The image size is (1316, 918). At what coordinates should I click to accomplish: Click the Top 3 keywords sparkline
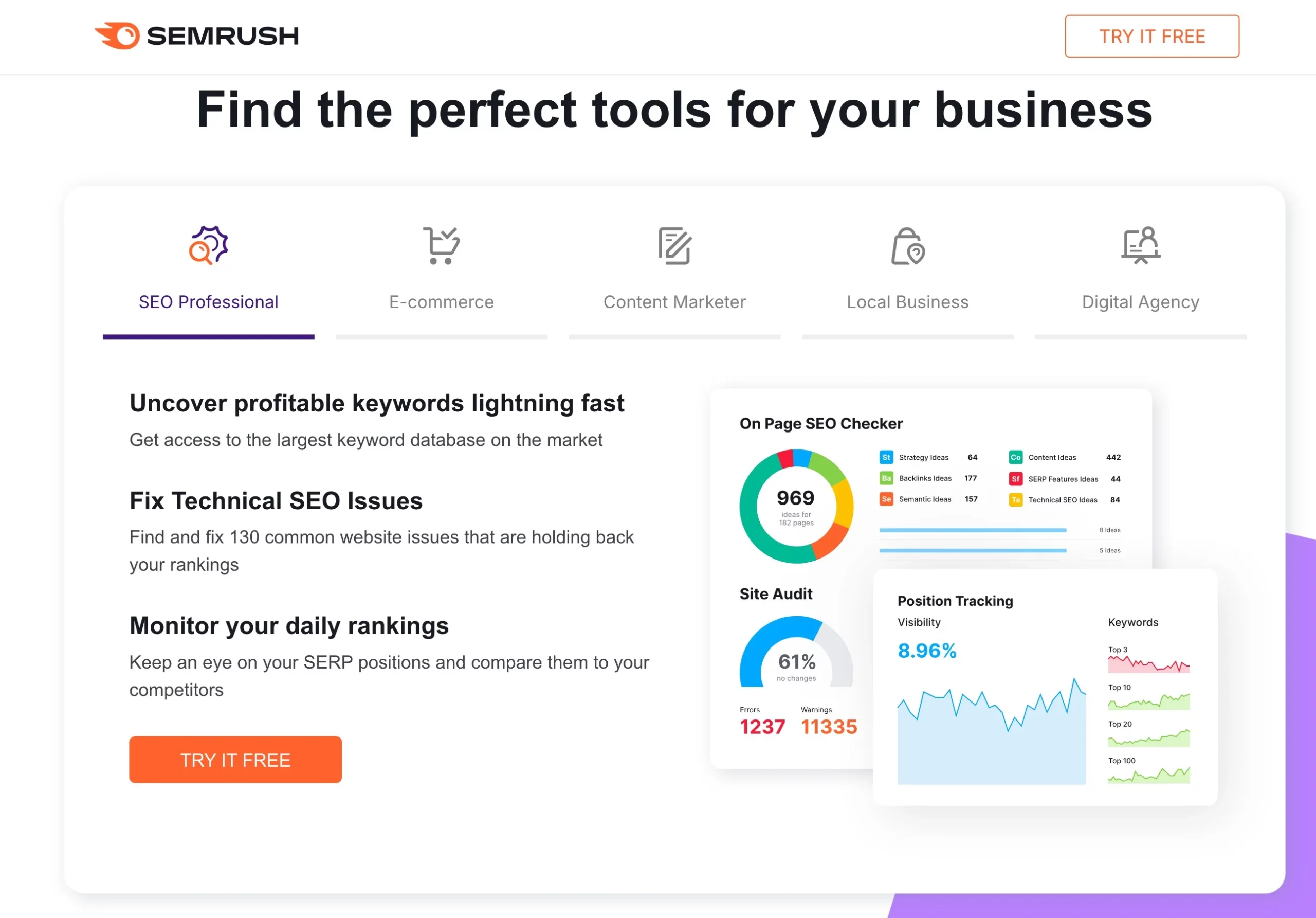(x=1148, y=663)
